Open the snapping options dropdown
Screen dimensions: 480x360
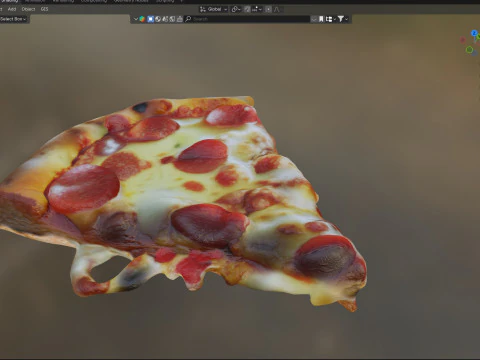click(x=257, y=9)
